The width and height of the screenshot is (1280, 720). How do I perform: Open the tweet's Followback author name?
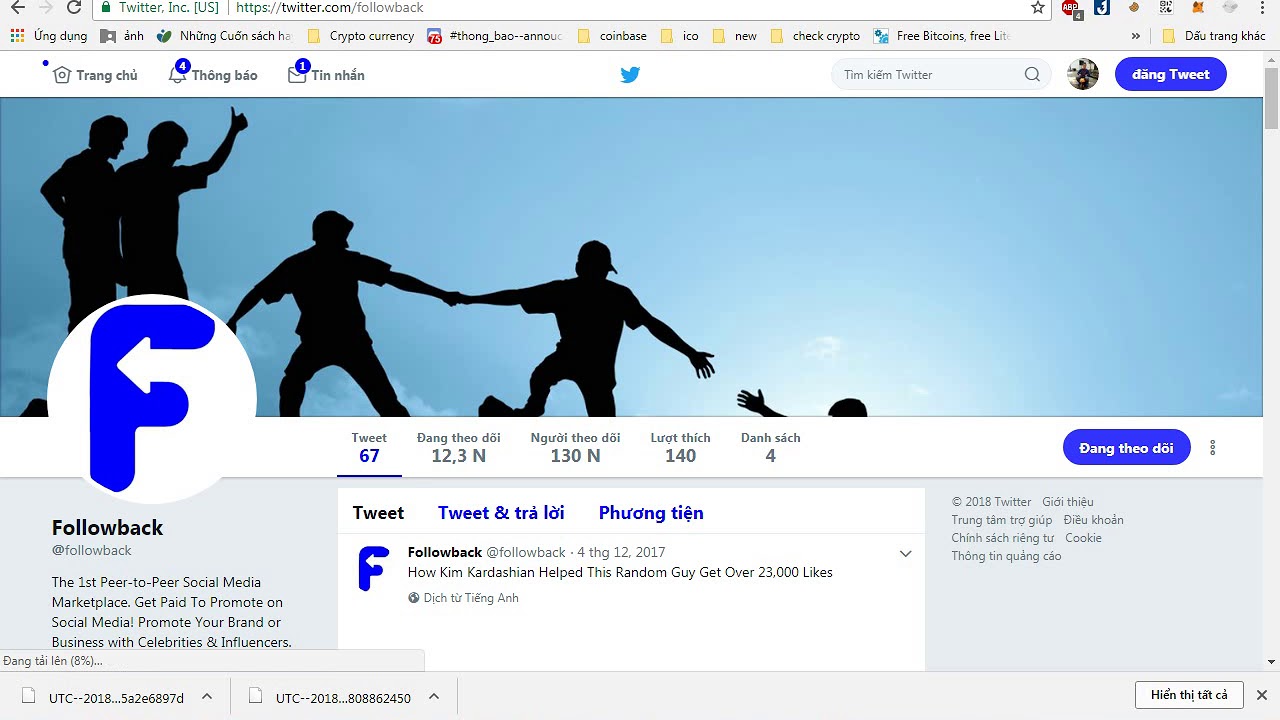pyautogui.click(x=445, y=552)
